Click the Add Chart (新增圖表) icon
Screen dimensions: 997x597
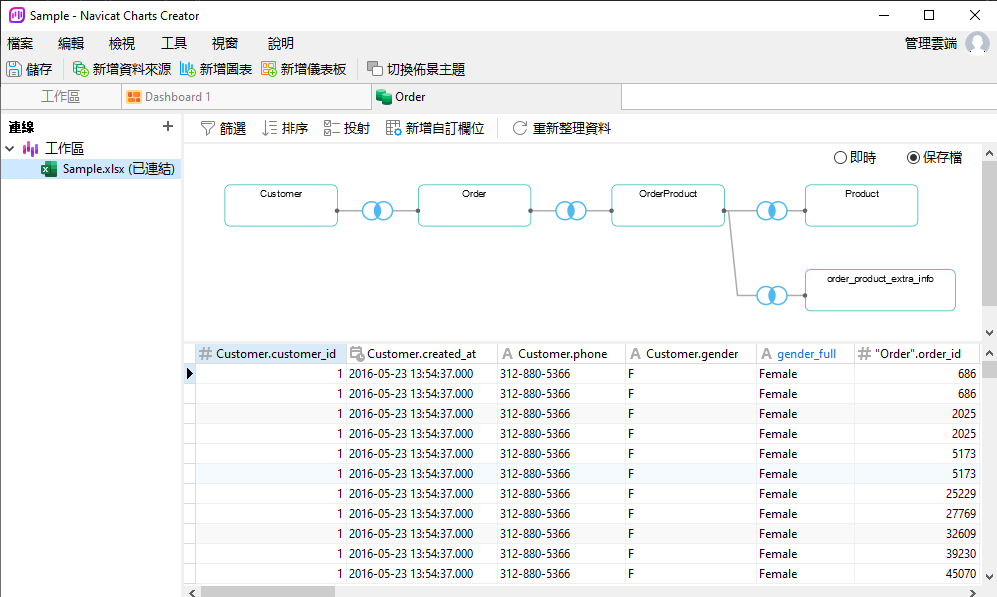click(x=188, y=69)
